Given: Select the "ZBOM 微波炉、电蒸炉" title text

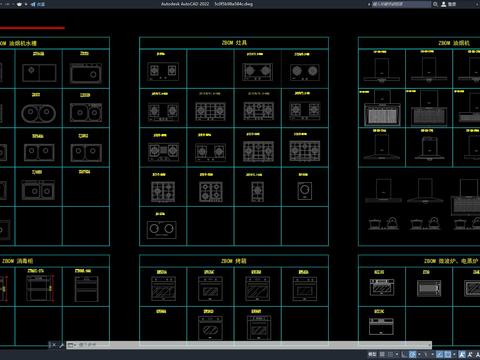Looking at the screenshot, I should pos(451,261).
